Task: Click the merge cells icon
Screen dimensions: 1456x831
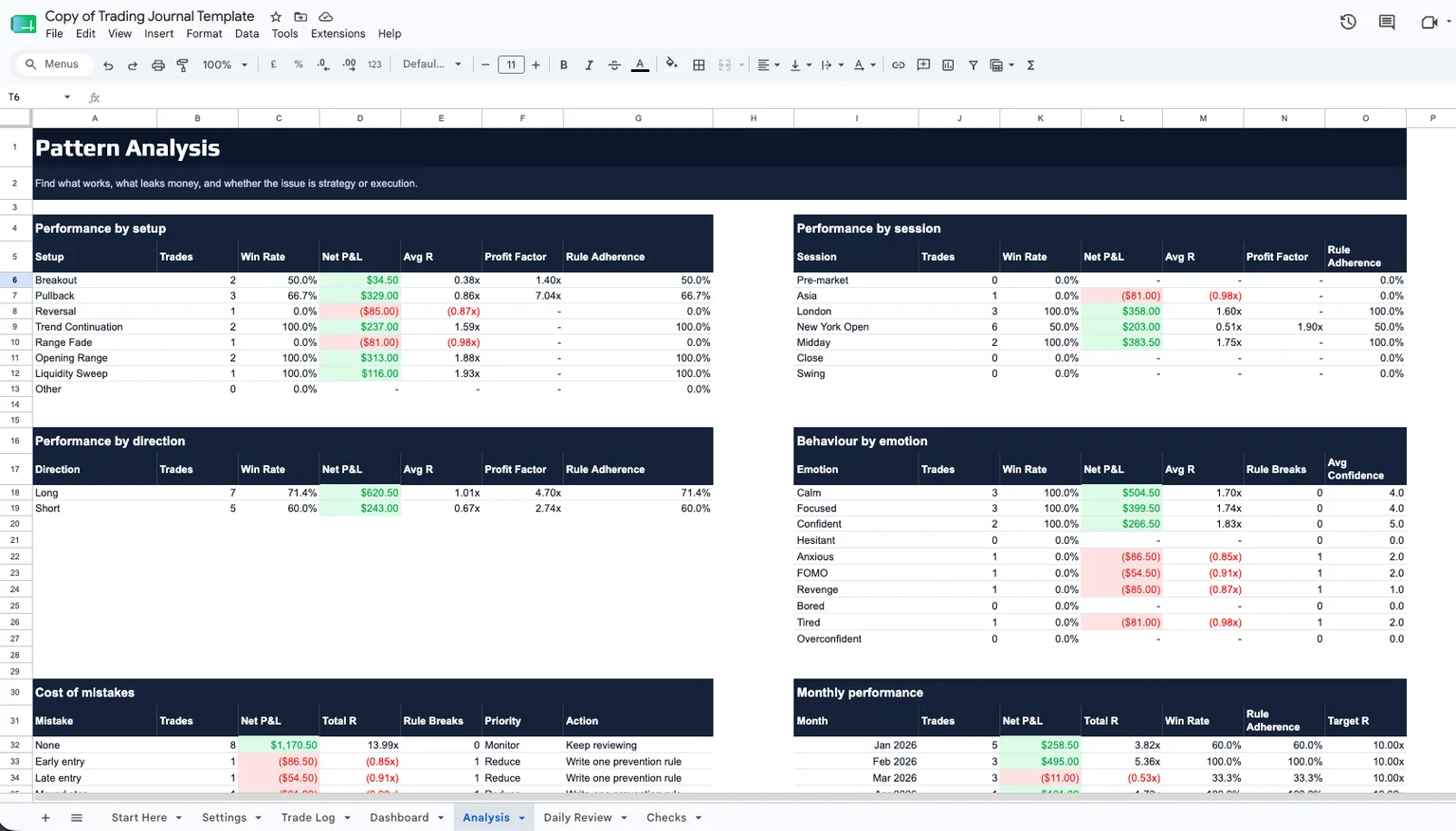Action: [725, 65]
